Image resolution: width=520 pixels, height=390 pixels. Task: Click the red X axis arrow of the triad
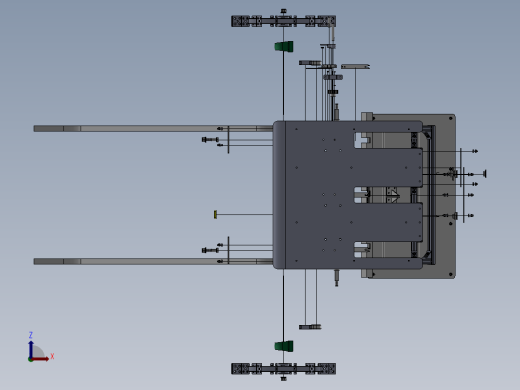coord(41,359)
